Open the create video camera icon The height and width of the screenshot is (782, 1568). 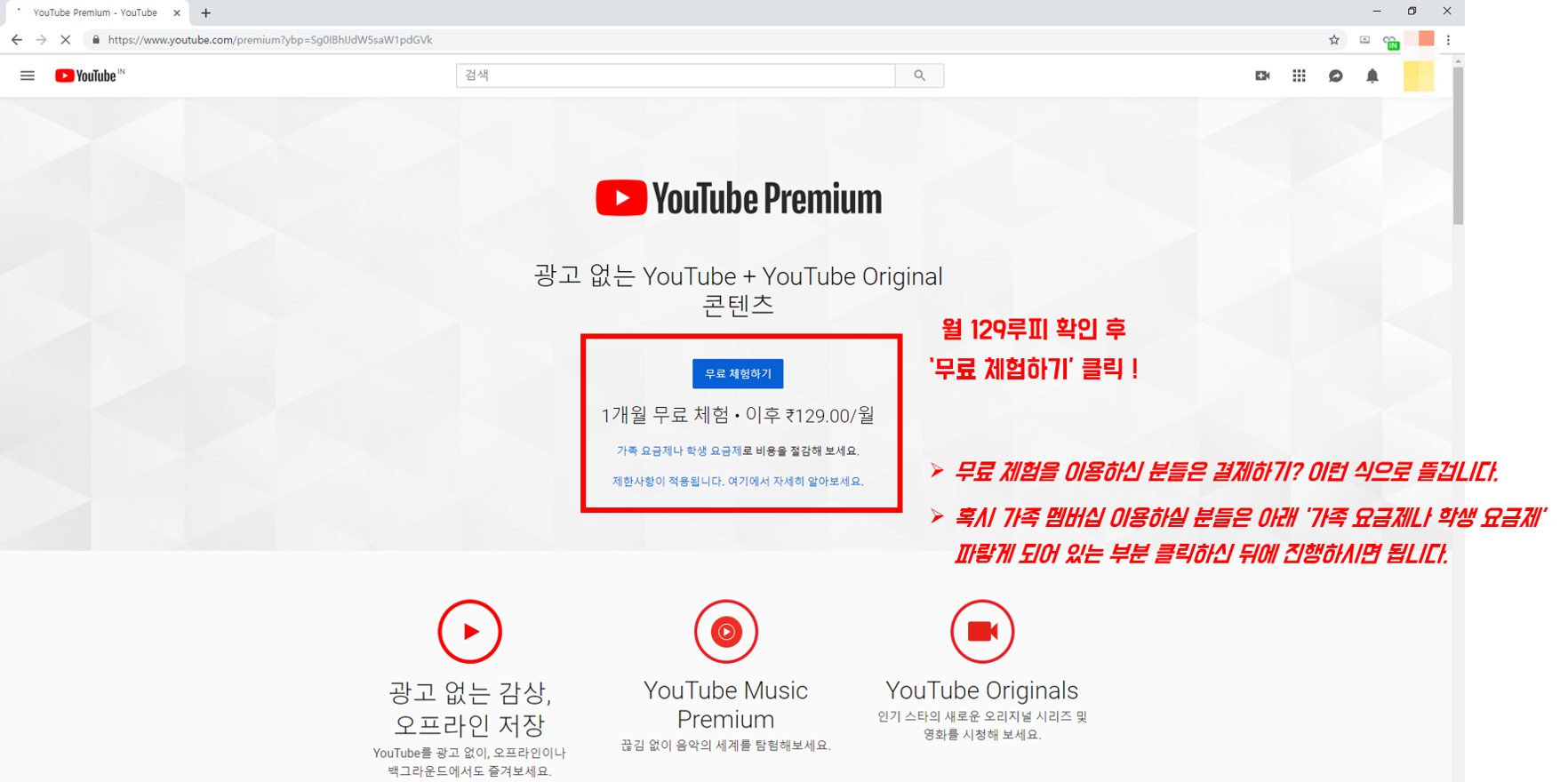coord(1262,76)
